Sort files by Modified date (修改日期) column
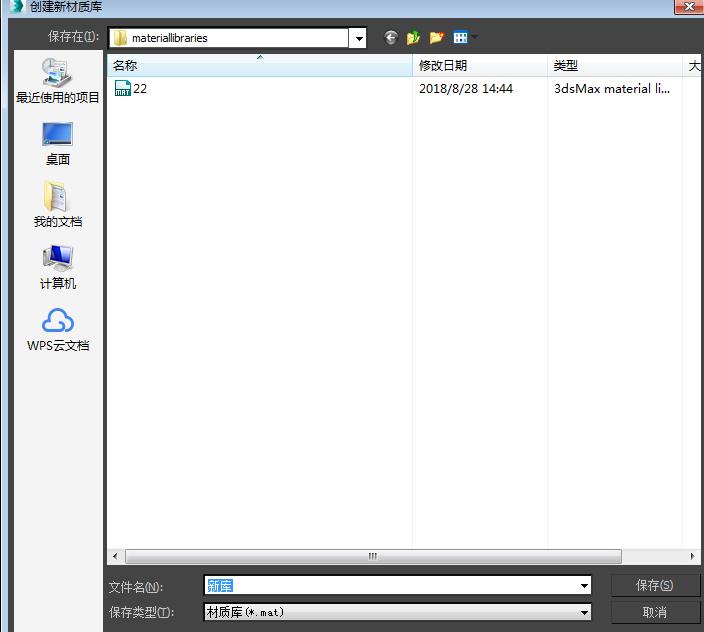This screenshot has height=632, width=704. (x=480, y=66)
